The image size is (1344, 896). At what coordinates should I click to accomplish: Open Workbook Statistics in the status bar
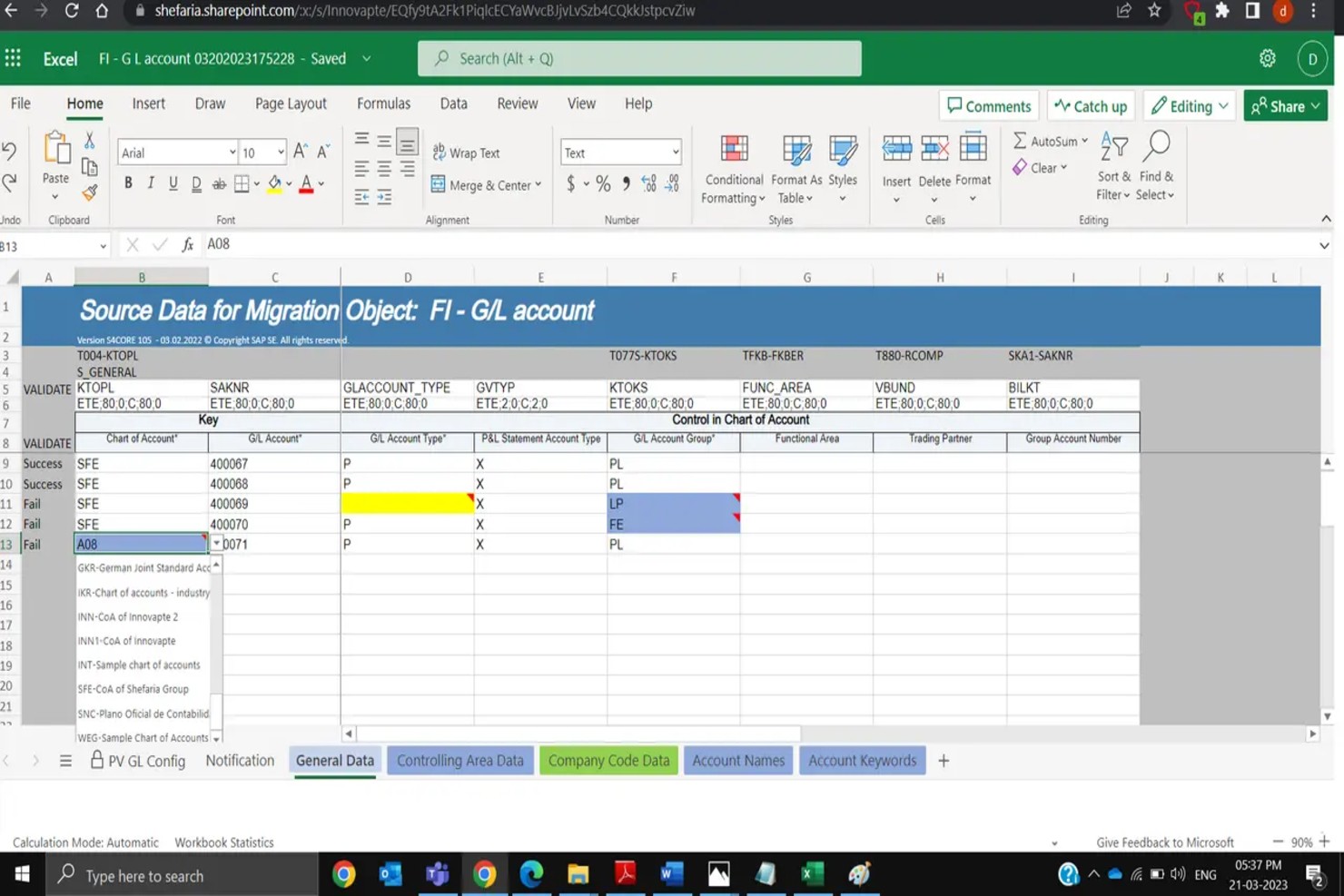tap(224, 842)
